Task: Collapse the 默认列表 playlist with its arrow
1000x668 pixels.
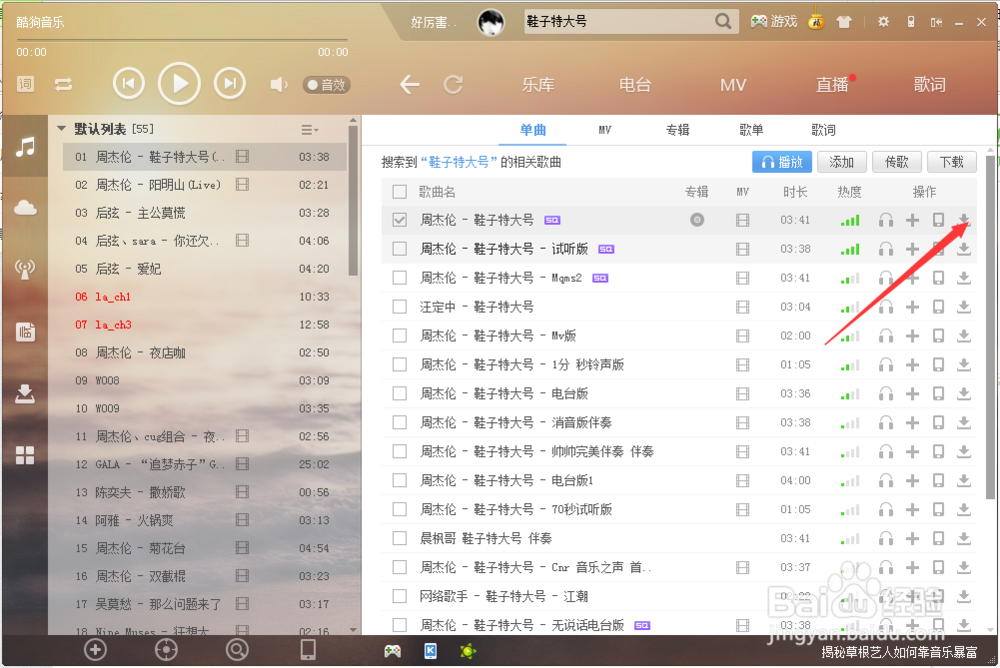Action: pyautogui.click(x=61, y=128)
